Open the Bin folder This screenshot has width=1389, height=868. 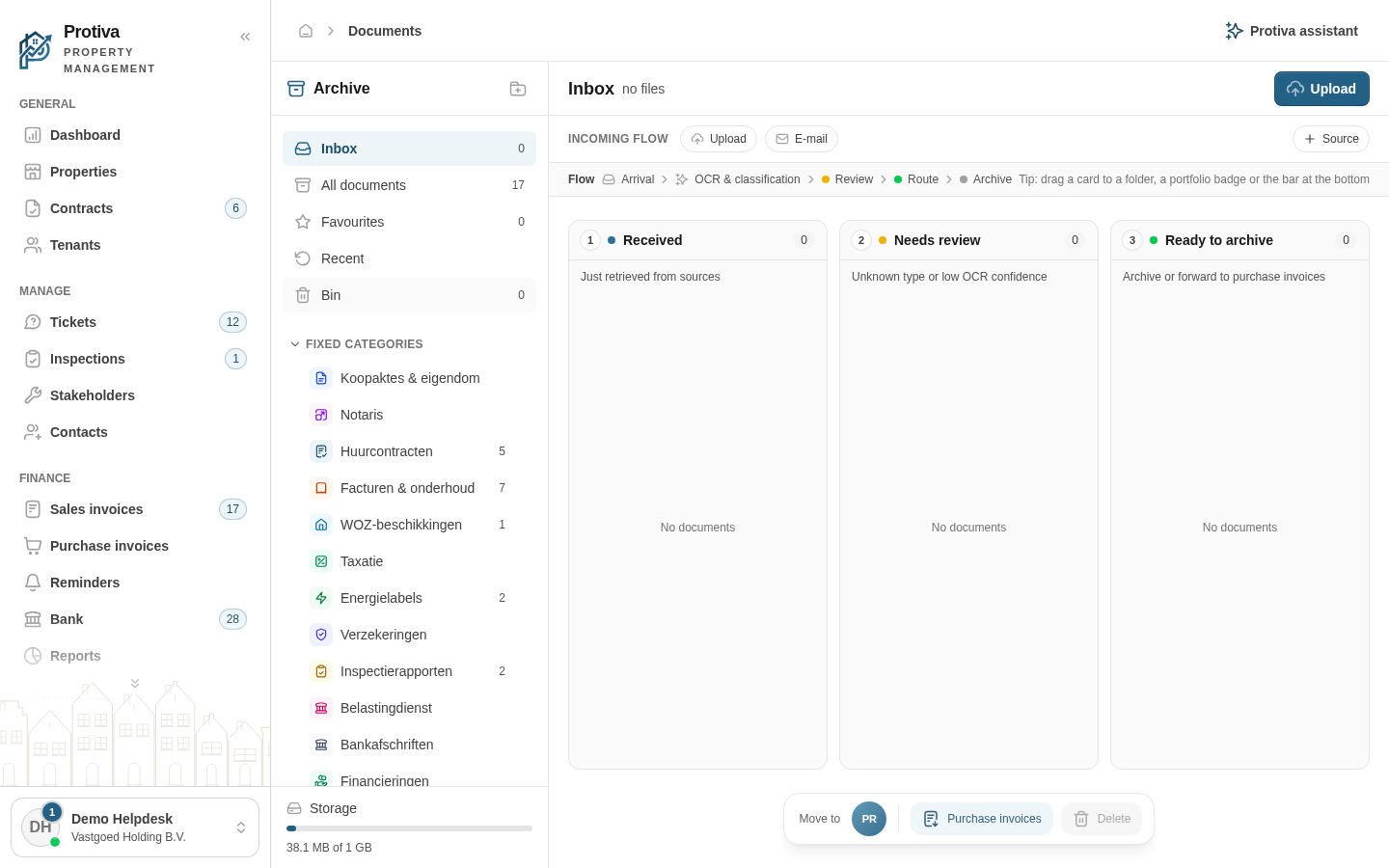(x=409, y=295)
